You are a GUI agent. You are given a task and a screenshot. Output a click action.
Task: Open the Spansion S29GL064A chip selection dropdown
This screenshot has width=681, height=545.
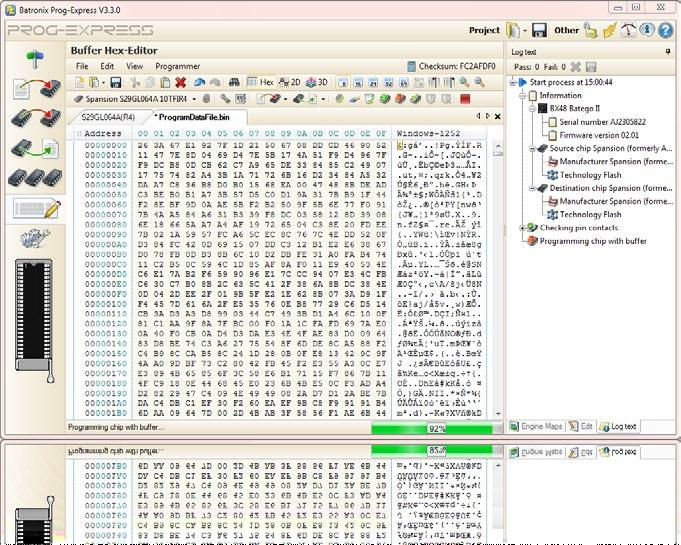coord(194,99)
